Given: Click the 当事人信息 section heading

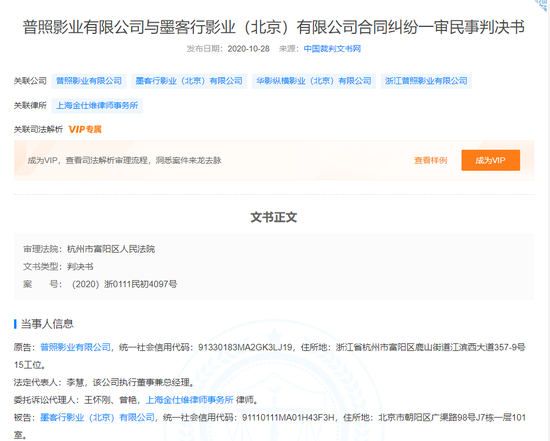Looking at the screenshot, I should click(x=47, y=324).
